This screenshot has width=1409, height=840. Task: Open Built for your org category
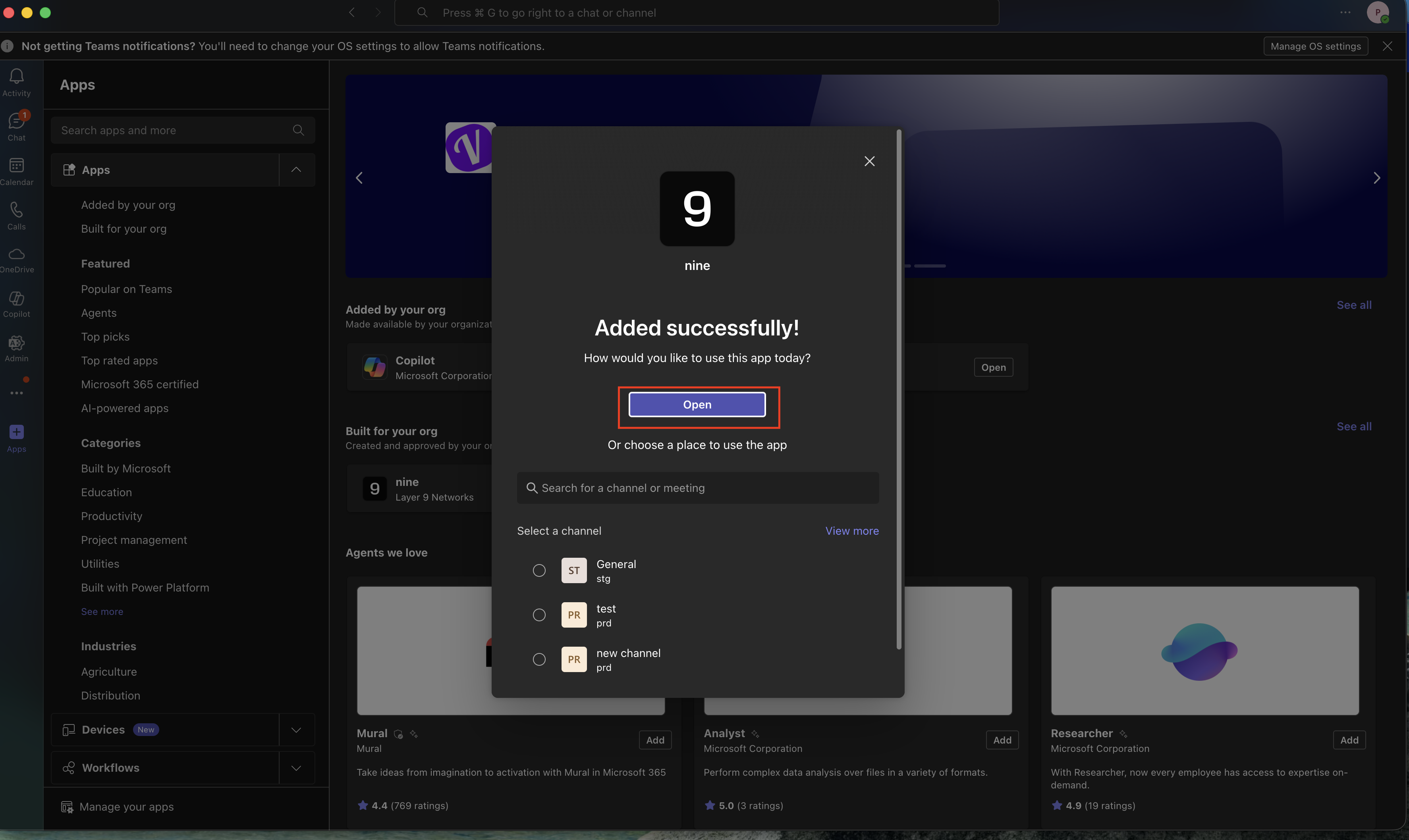coord(124,229)
